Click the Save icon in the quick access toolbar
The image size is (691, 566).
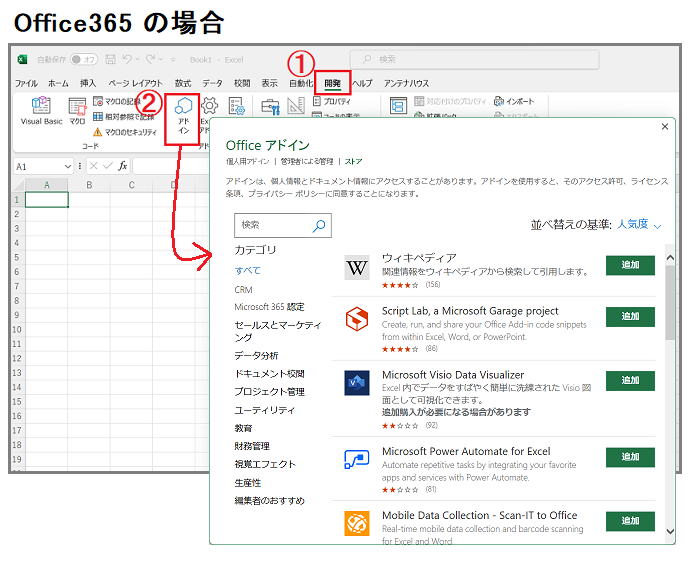click(x=110, y=59)
